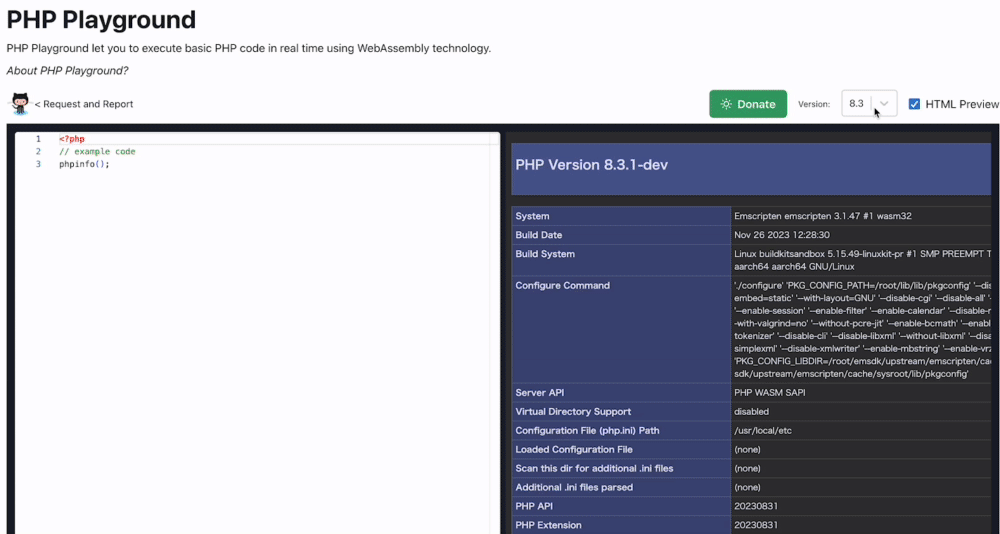Click the disabled value for Virtual Directory Support
The width and height of the screenshot is (1000, 534).
click(751, 412)
